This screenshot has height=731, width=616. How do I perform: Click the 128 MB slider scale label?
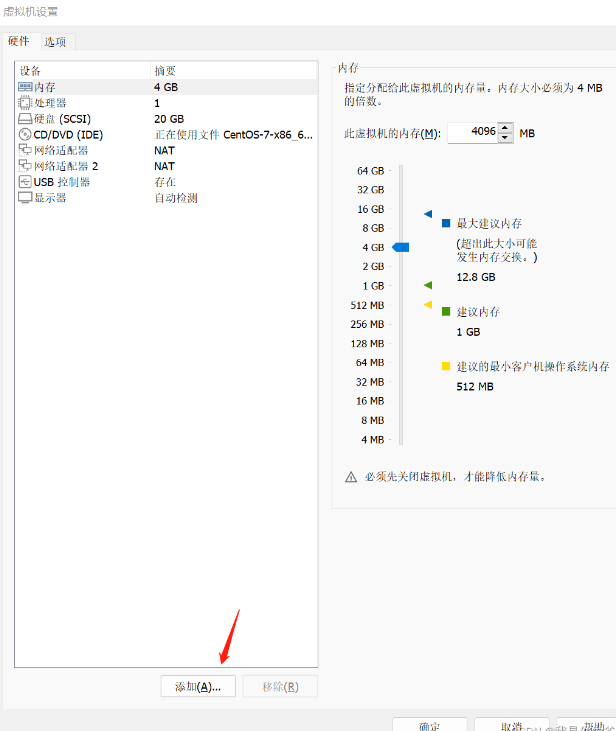click(367, 343)
